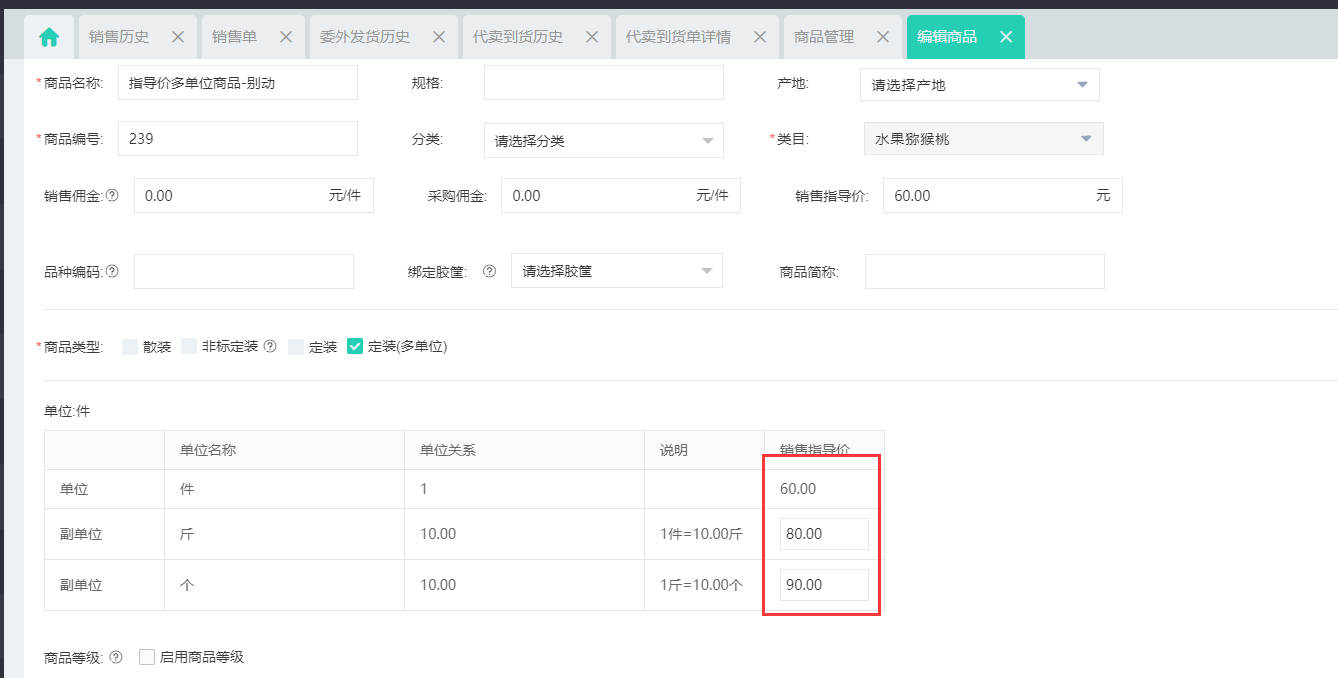Click the 斤 unit name cell
This screenshot has width=1338, height=678.
click(x=284, y=534)
